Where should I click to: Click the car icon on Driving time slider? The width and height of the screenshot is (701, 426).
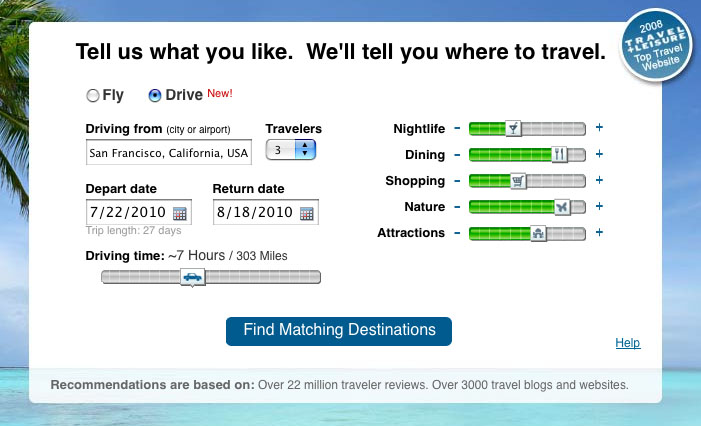[193, 277]
